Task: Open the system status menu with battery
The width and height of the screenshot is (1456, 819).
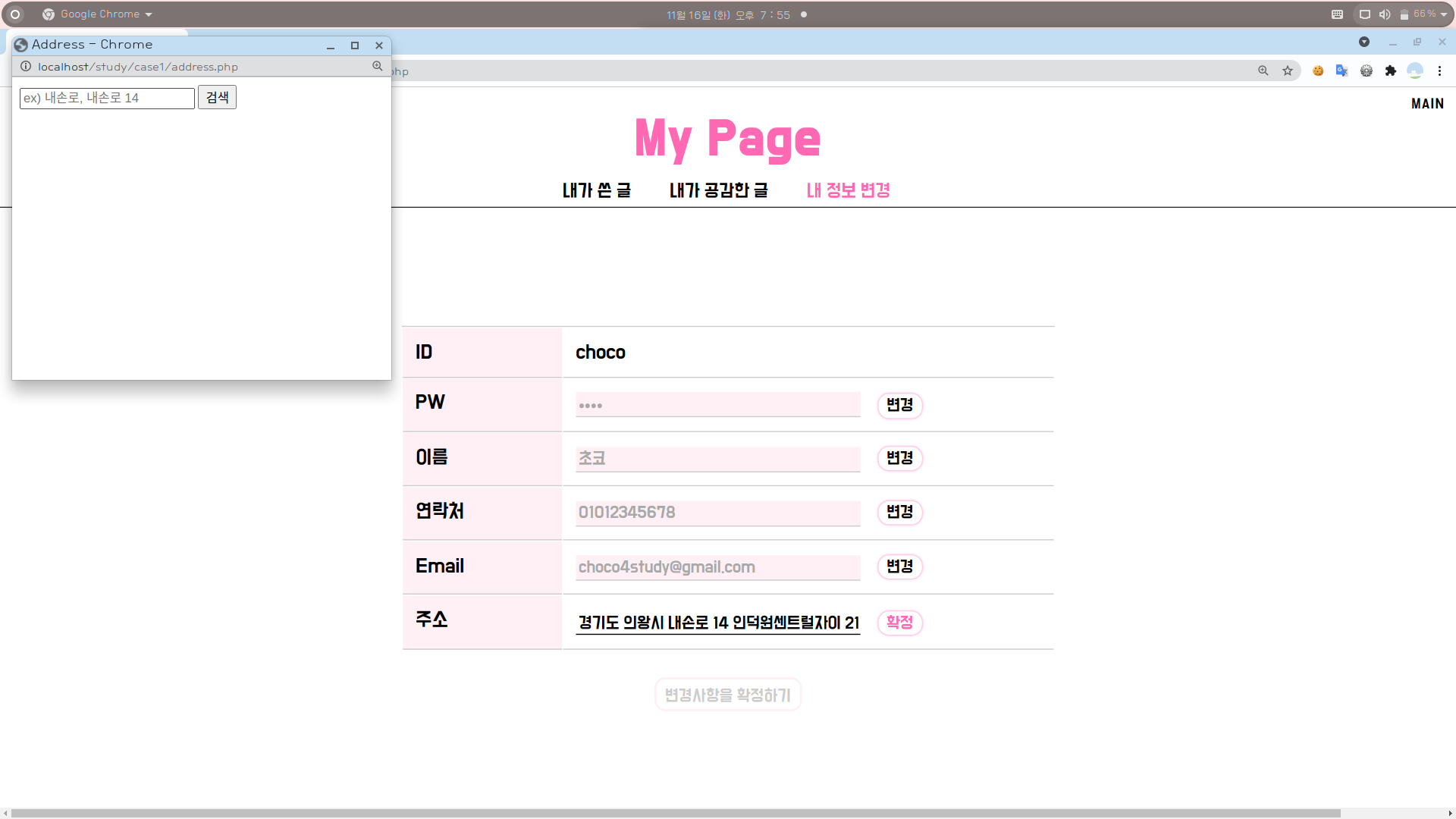Action: point(1401,14)
